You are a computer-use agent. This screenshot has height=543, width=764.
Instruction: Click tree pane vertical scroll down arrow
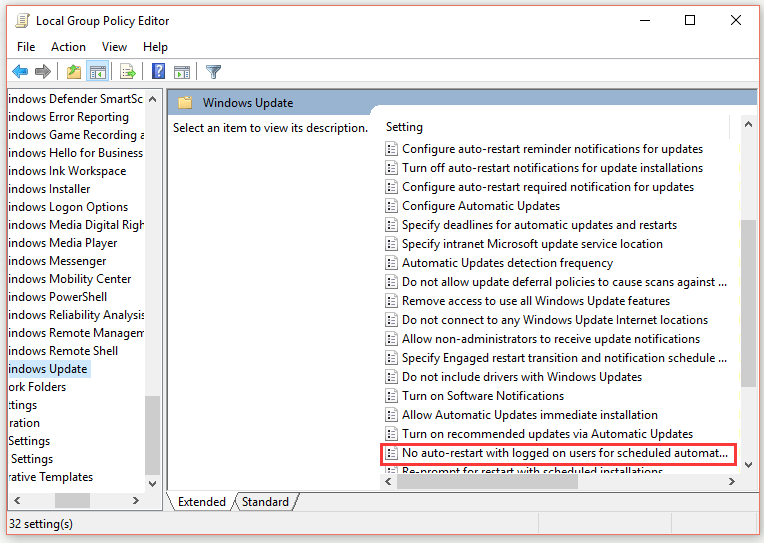click(x=153, y=484)
